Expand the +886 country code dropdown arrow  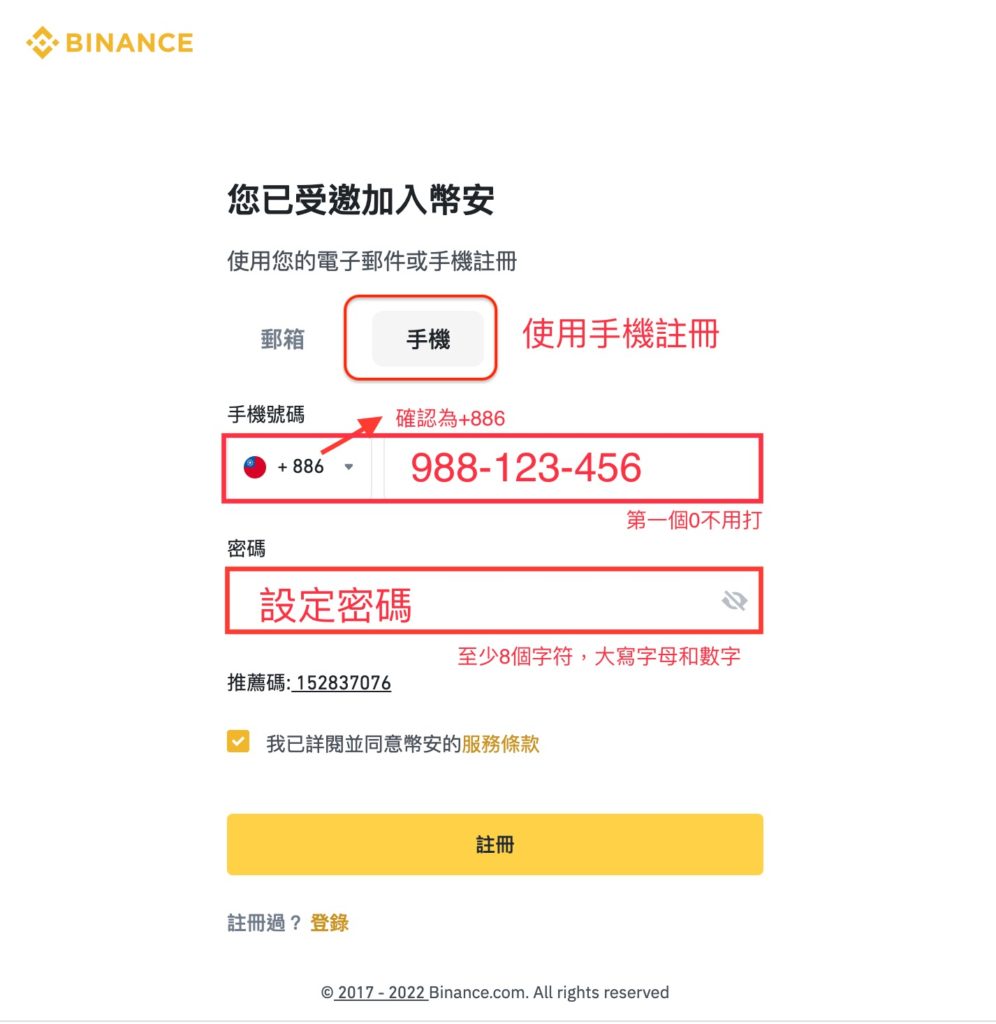pyautogui.click(x=349, y=467)
